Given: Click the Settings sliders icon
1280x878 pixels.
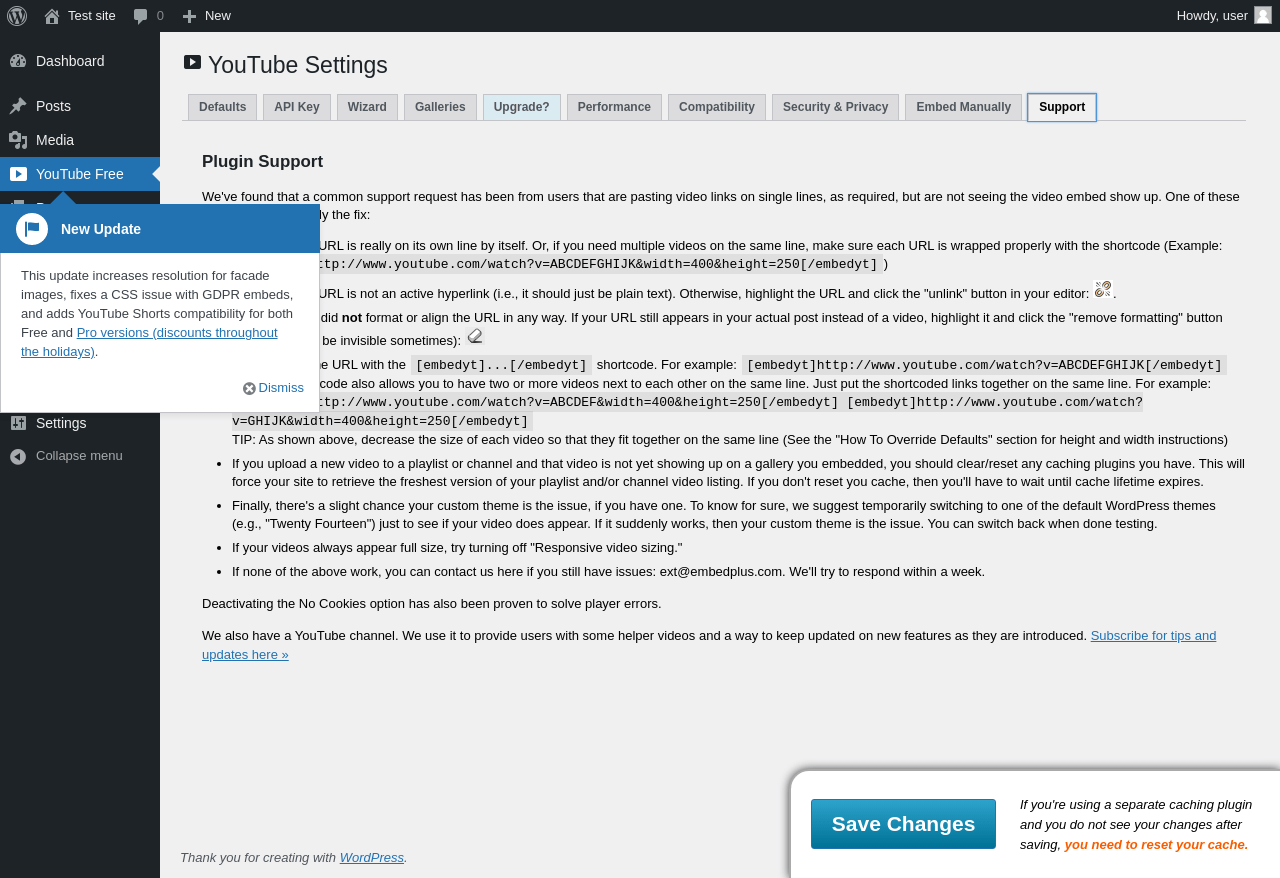Looking at the screenshot, I should pos(18,423).
